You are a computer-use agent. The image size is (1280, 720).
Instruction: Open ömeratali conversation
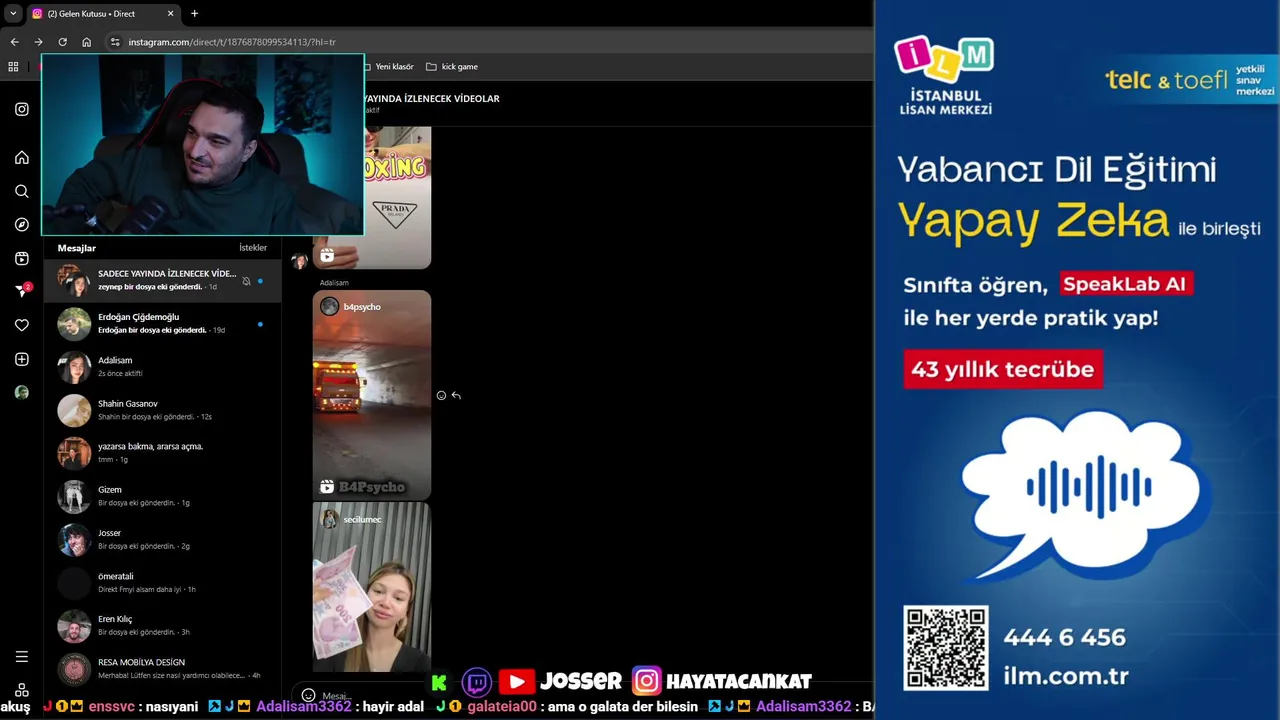tap(162, 583)
